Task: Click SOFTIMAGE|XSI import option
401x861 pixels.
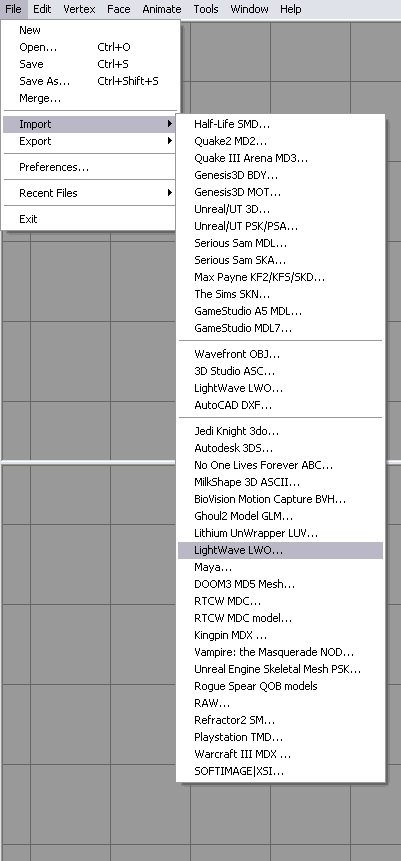Action: click(280, 771)
